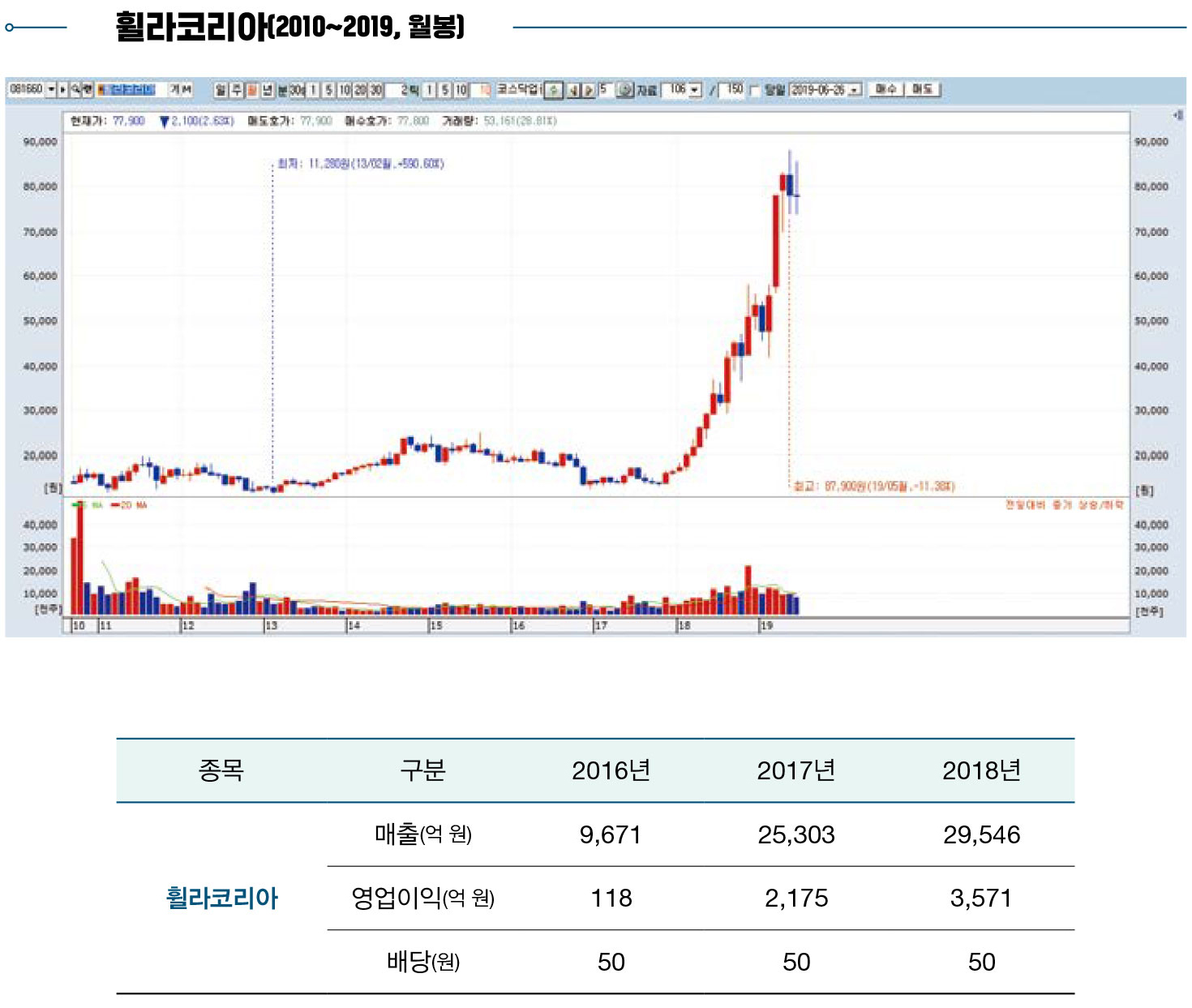Click the green up-arrow icon in the toolbar
The image size is (1192, 1008).
553,90
